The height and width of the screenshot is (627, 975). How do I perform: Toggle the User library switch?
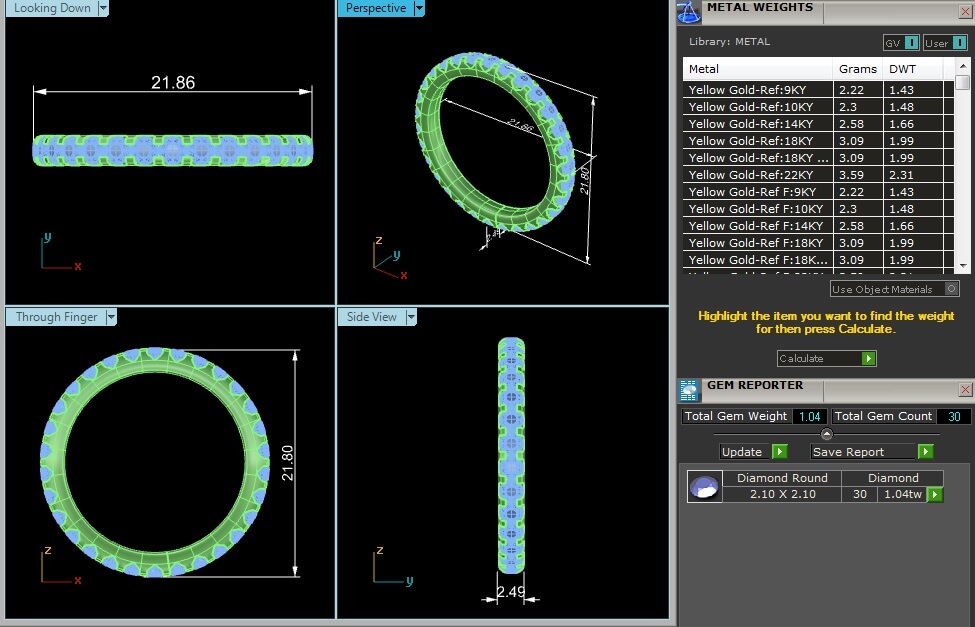click(957, 43)
